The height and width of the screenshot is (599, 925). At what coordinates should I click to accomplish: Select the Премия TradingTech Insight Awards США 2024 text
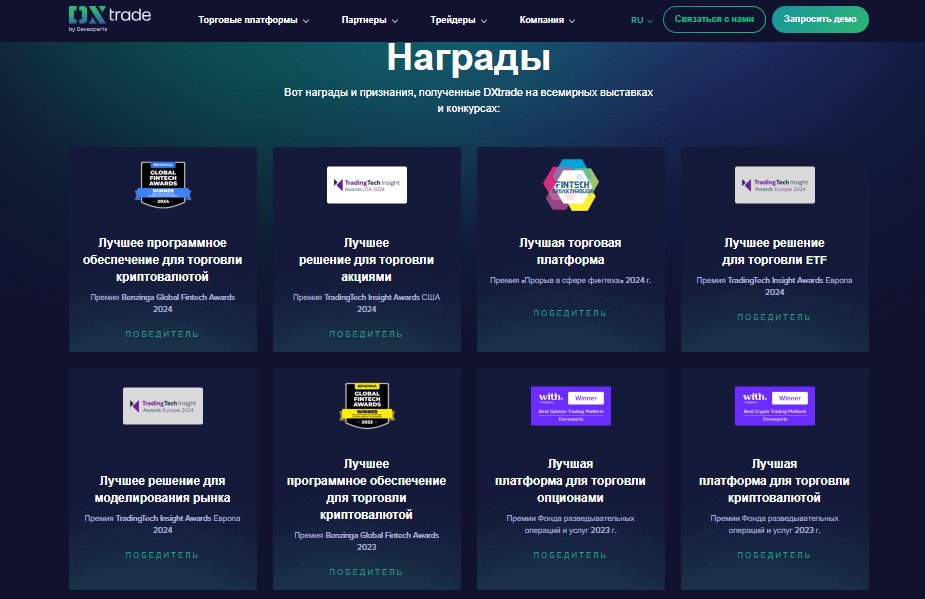coord(366,303)
